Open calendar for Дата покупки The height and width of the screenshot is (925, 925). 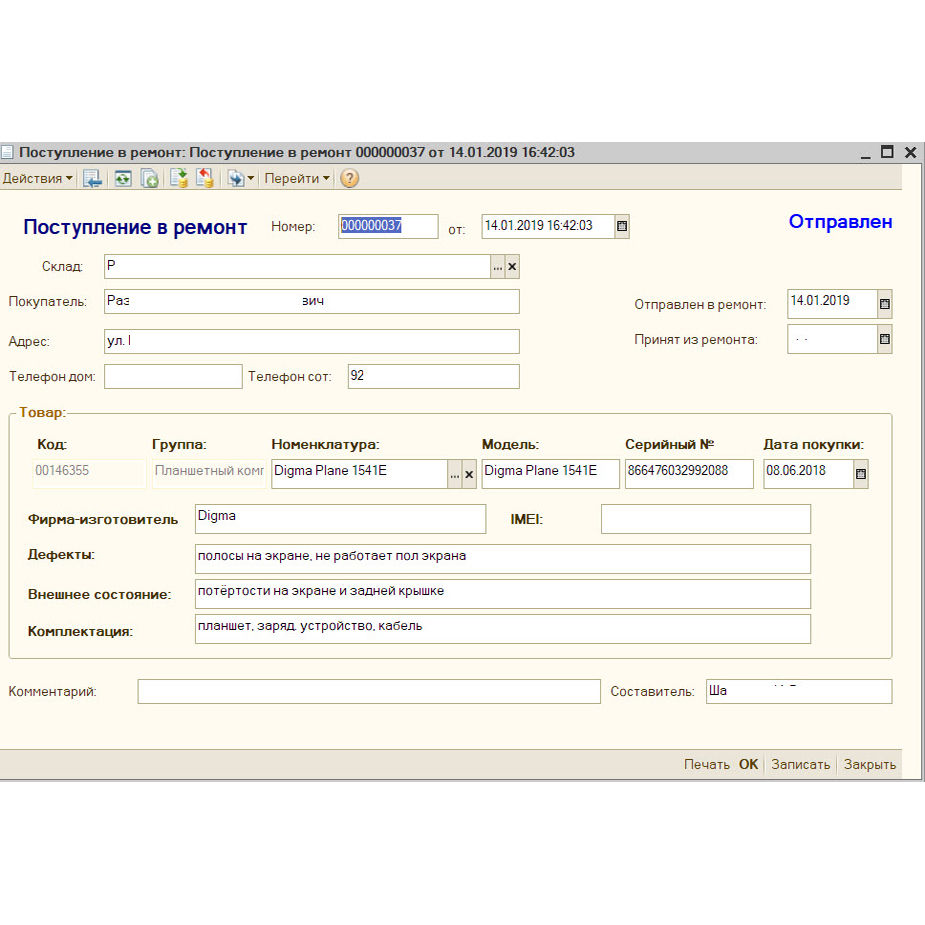point(861,474)
